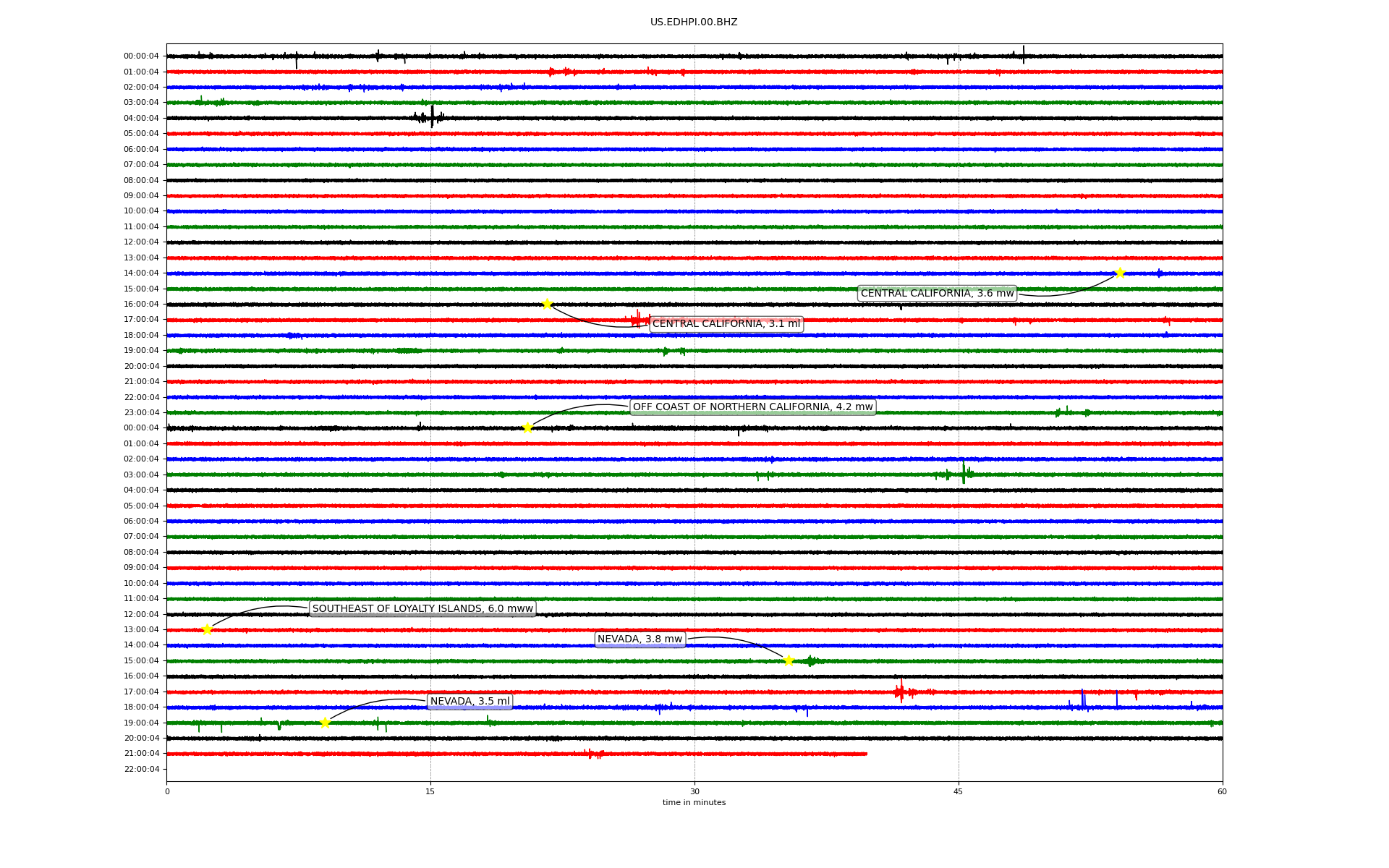Image resolution: width=1389 pixels, height=868 pixels.
Task: Click the SOUTHEAST OF LOYALTY ISLANDS, 6.0 mww label
Action: (x=422, y=608)
